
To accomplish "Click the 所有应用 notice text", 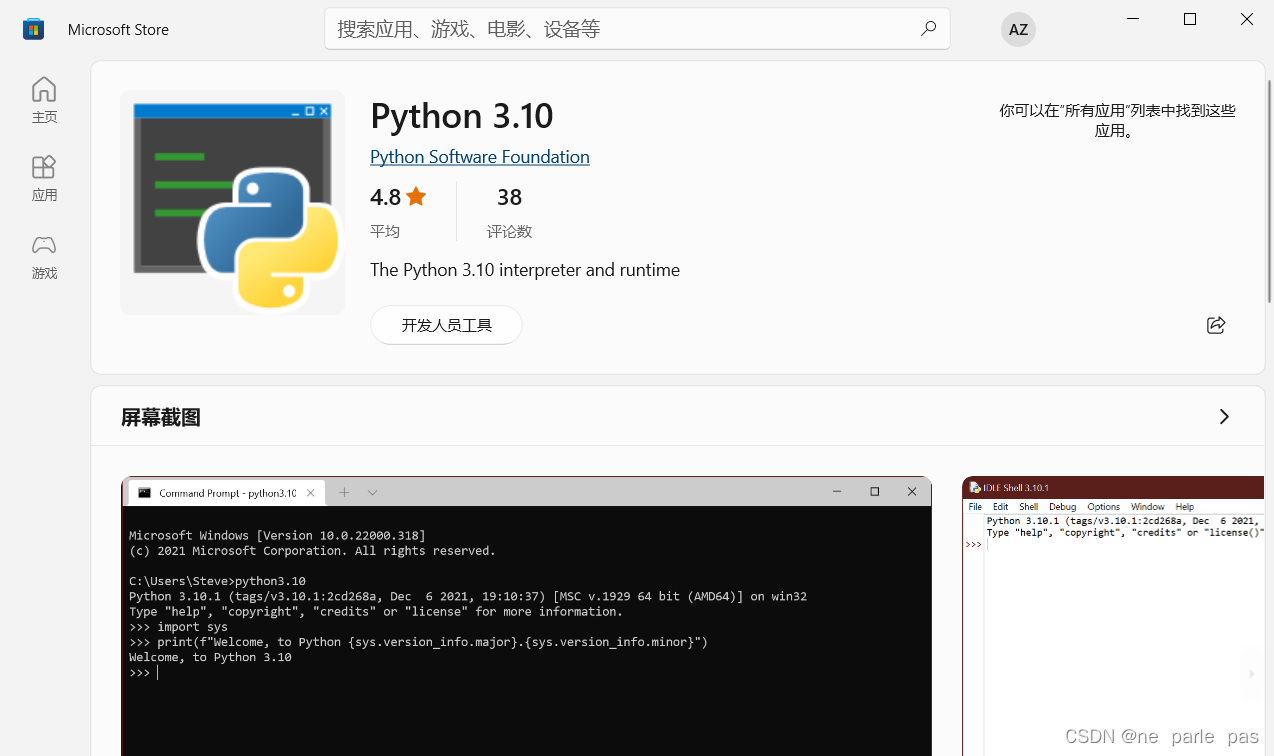I will point(1117,121).
